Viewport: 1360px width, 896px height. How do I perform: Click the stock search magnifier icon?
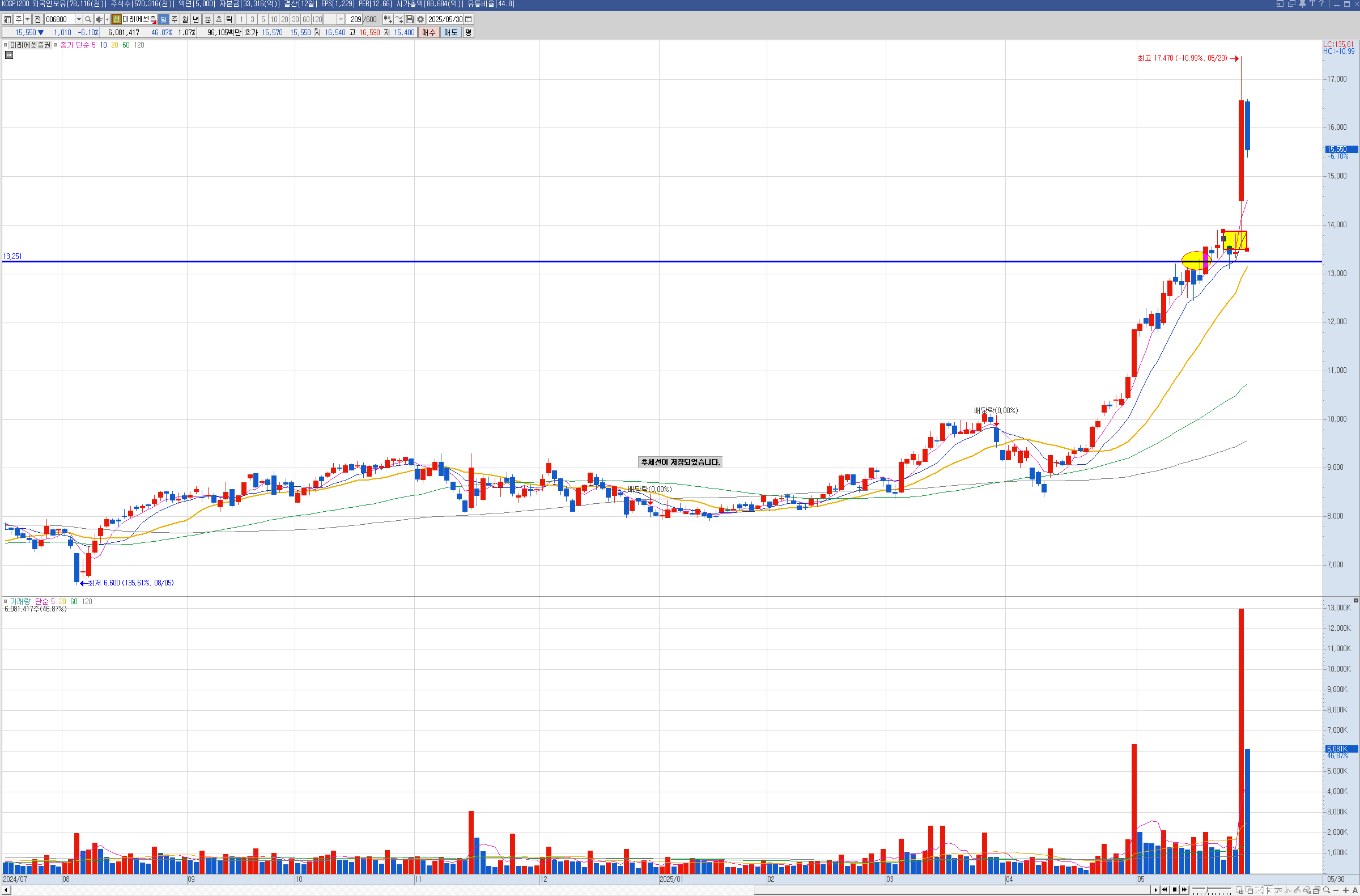pos(88,19)
